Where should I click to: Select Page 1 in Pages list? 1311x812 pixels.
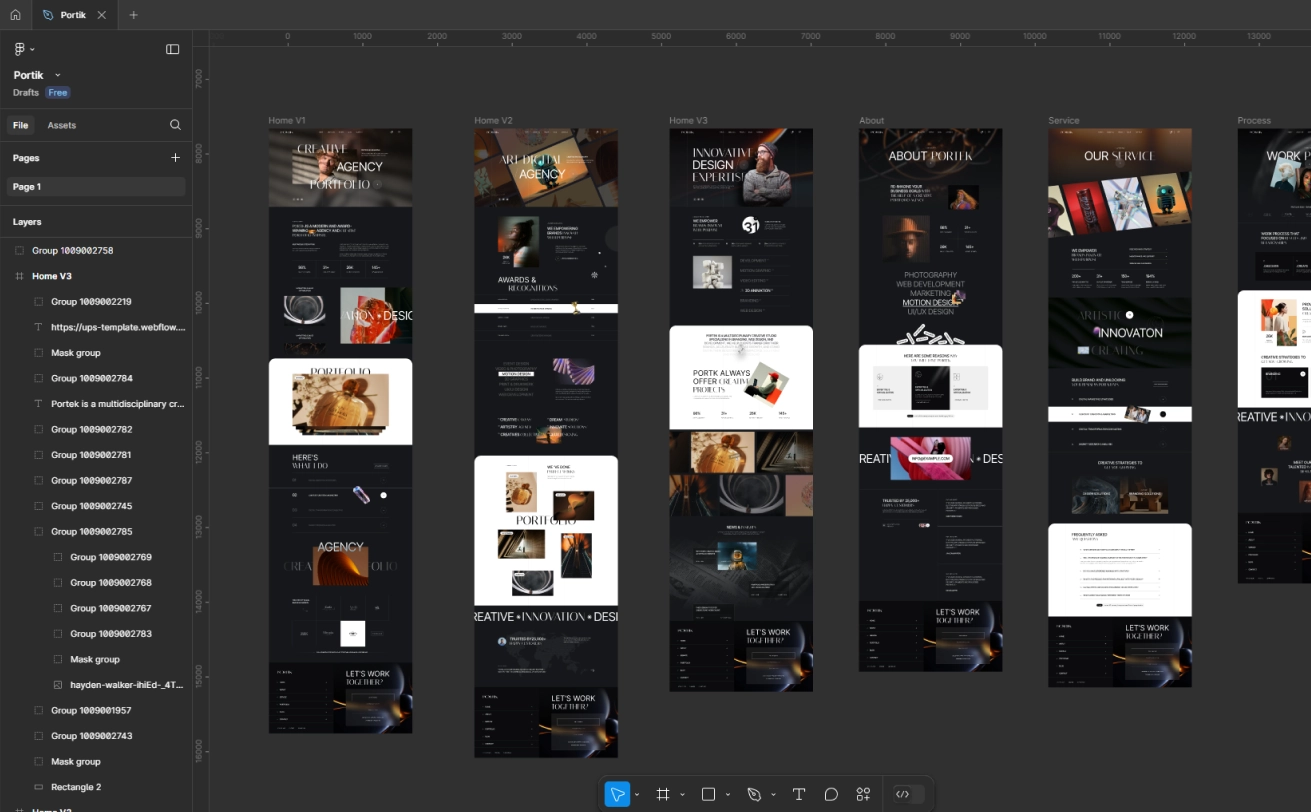click(x=96, y=187)
